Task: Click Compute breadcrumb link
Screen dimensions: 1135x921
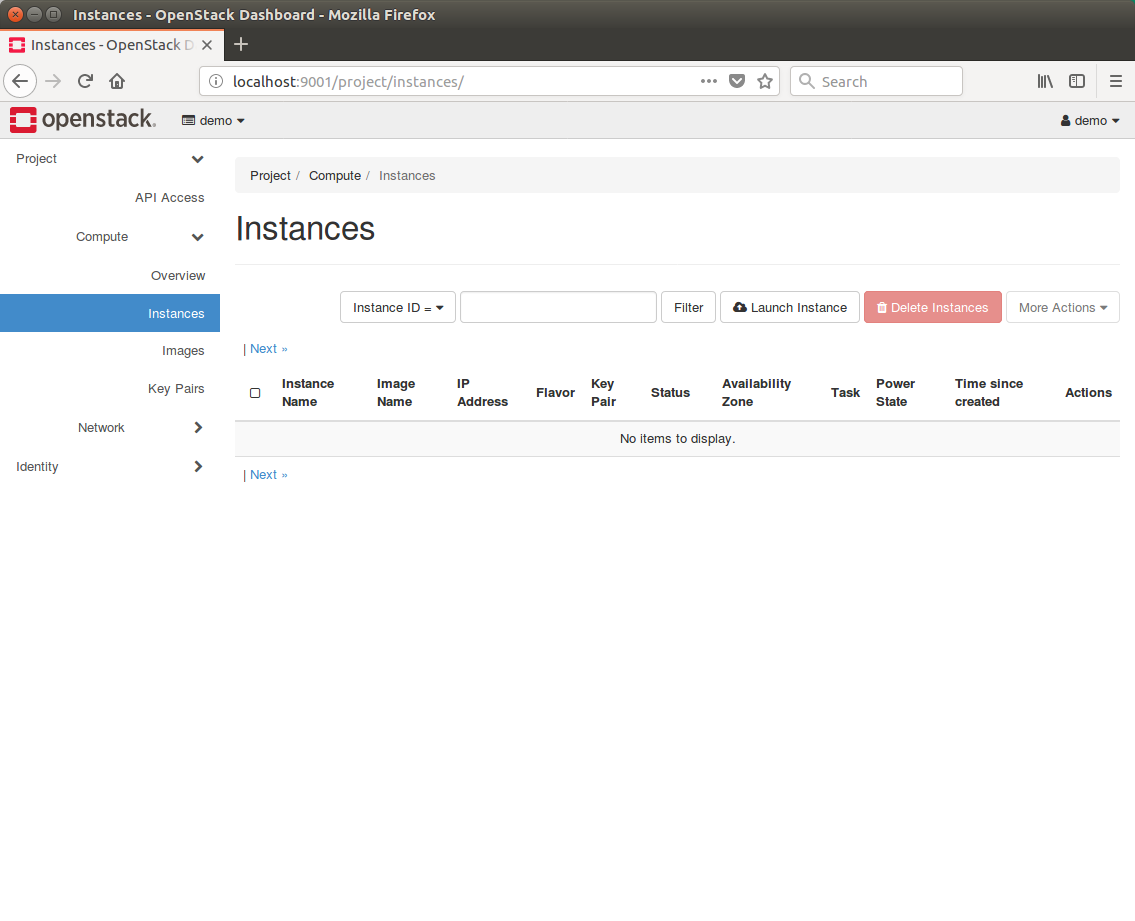Action: pos(334,176)
